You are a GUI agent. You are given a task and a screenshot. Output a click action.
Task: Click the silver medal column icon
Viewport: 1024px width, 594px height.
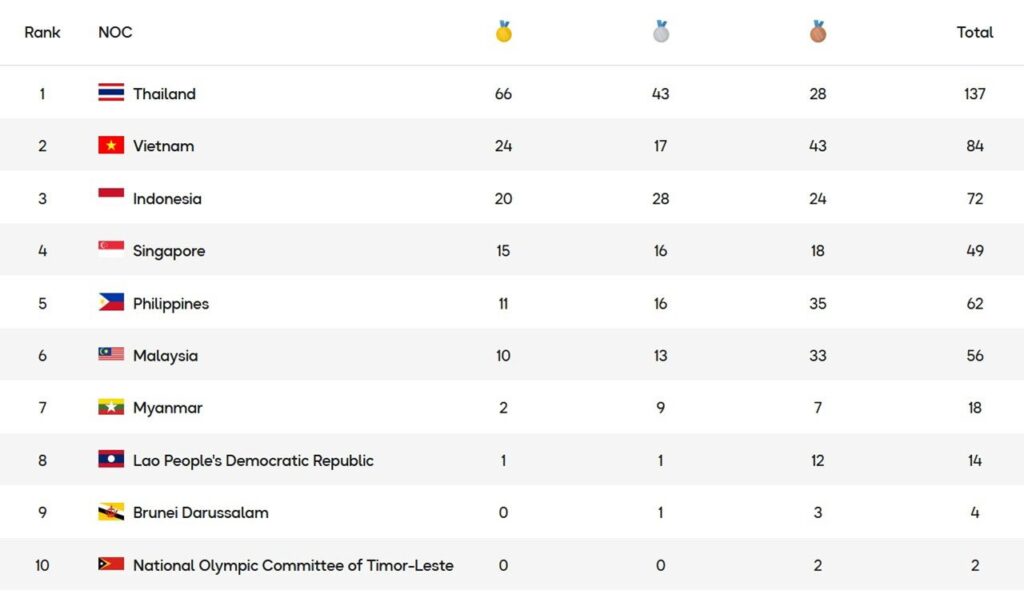661,32
